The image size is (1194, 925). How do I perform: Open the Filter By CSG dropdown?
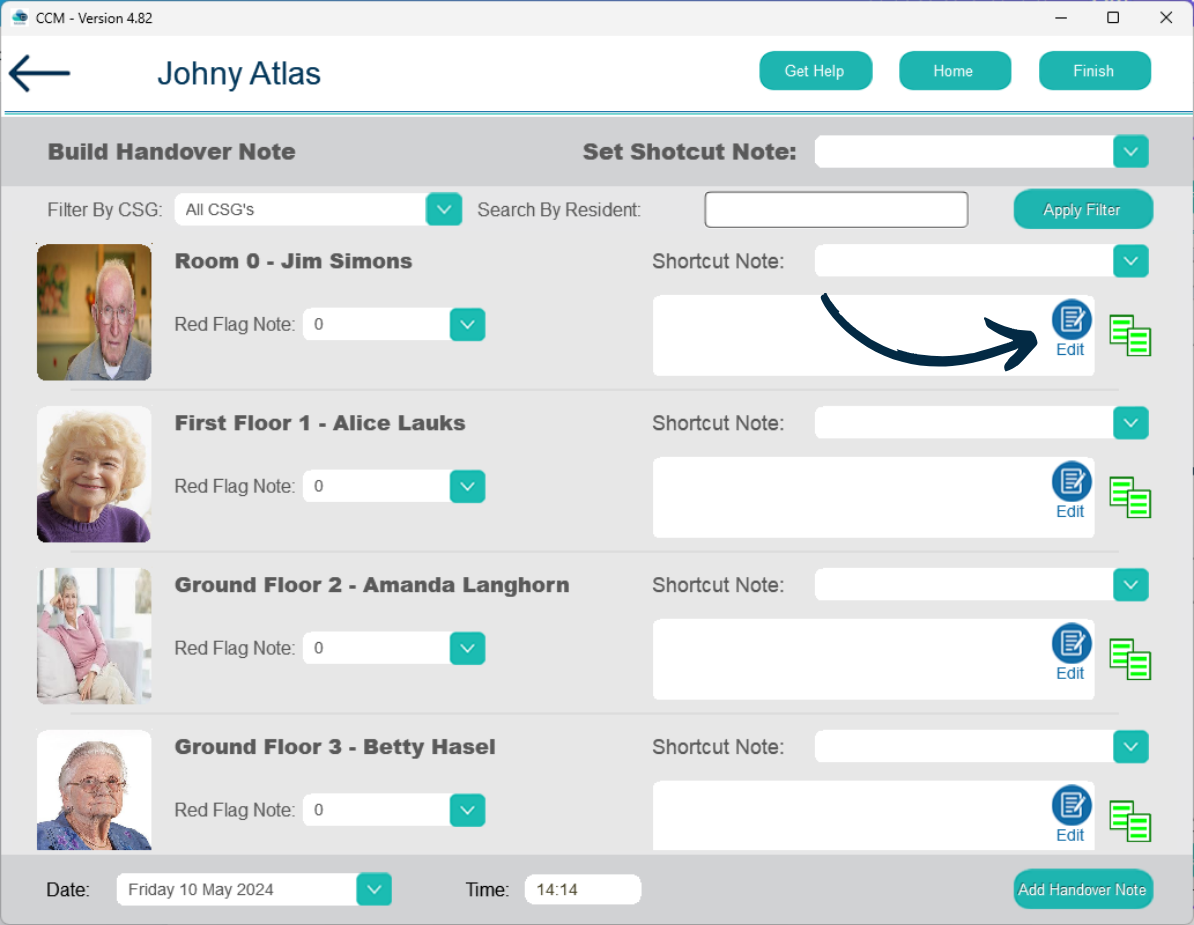(x=444, y=209)
